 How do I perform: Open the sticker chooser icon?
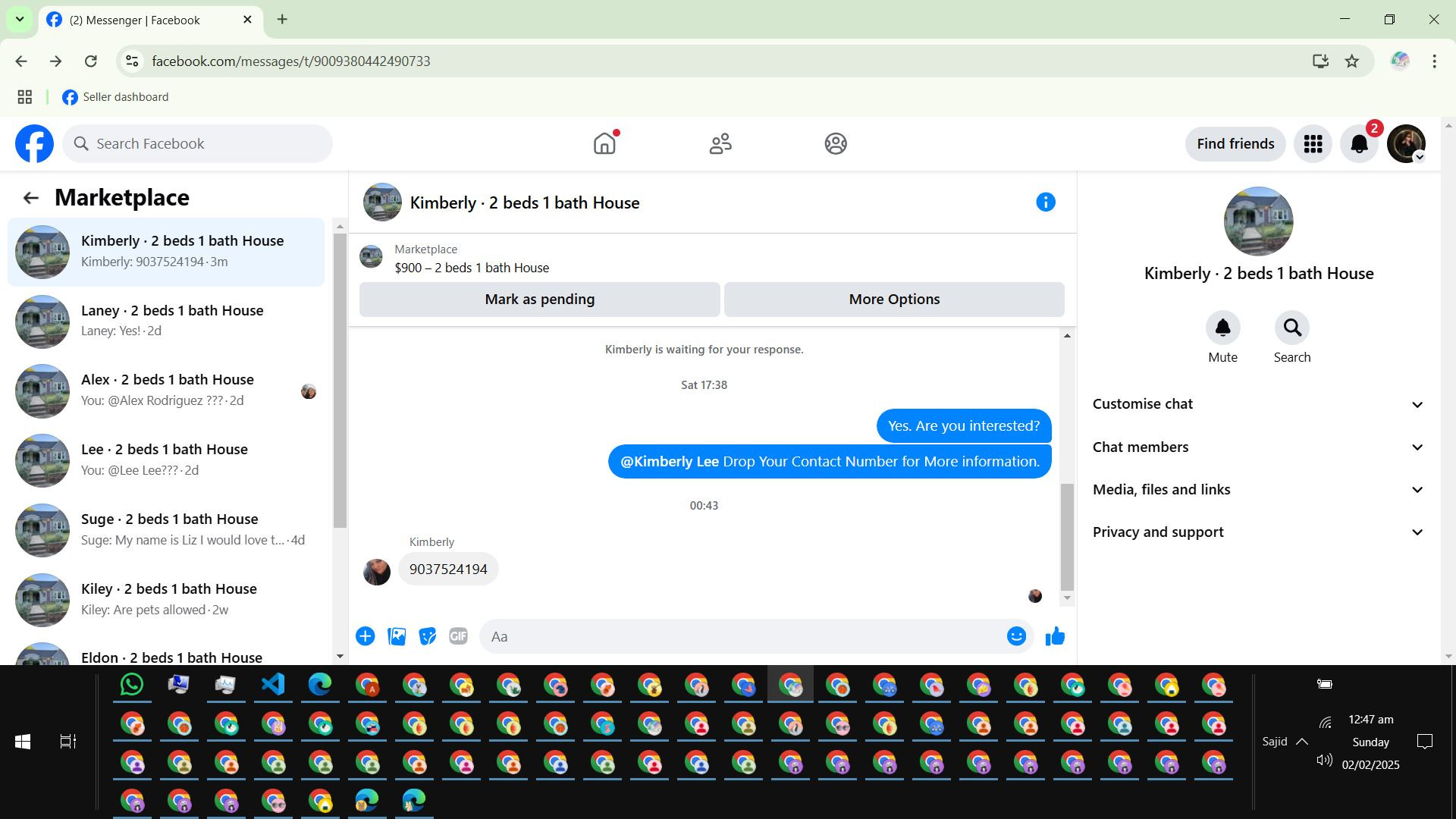(x=428, y=637)
